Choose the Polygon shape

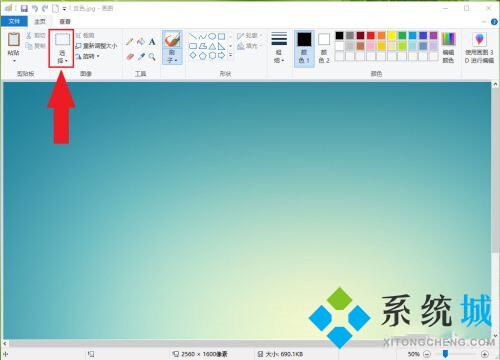tap(203, 46)
